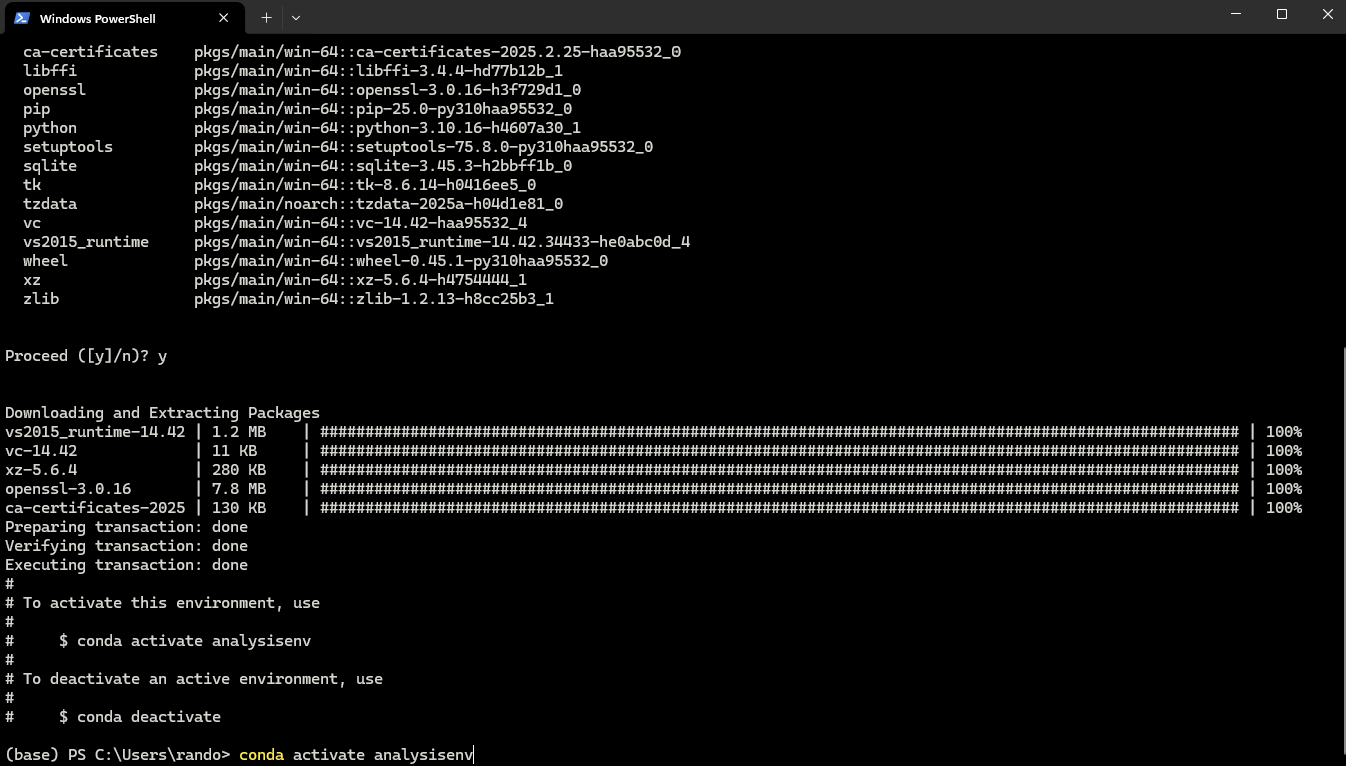Click the 100% label for ca-certificates-2025
The width and height of the screenshot is (1346, 766).
[1283, 508]
